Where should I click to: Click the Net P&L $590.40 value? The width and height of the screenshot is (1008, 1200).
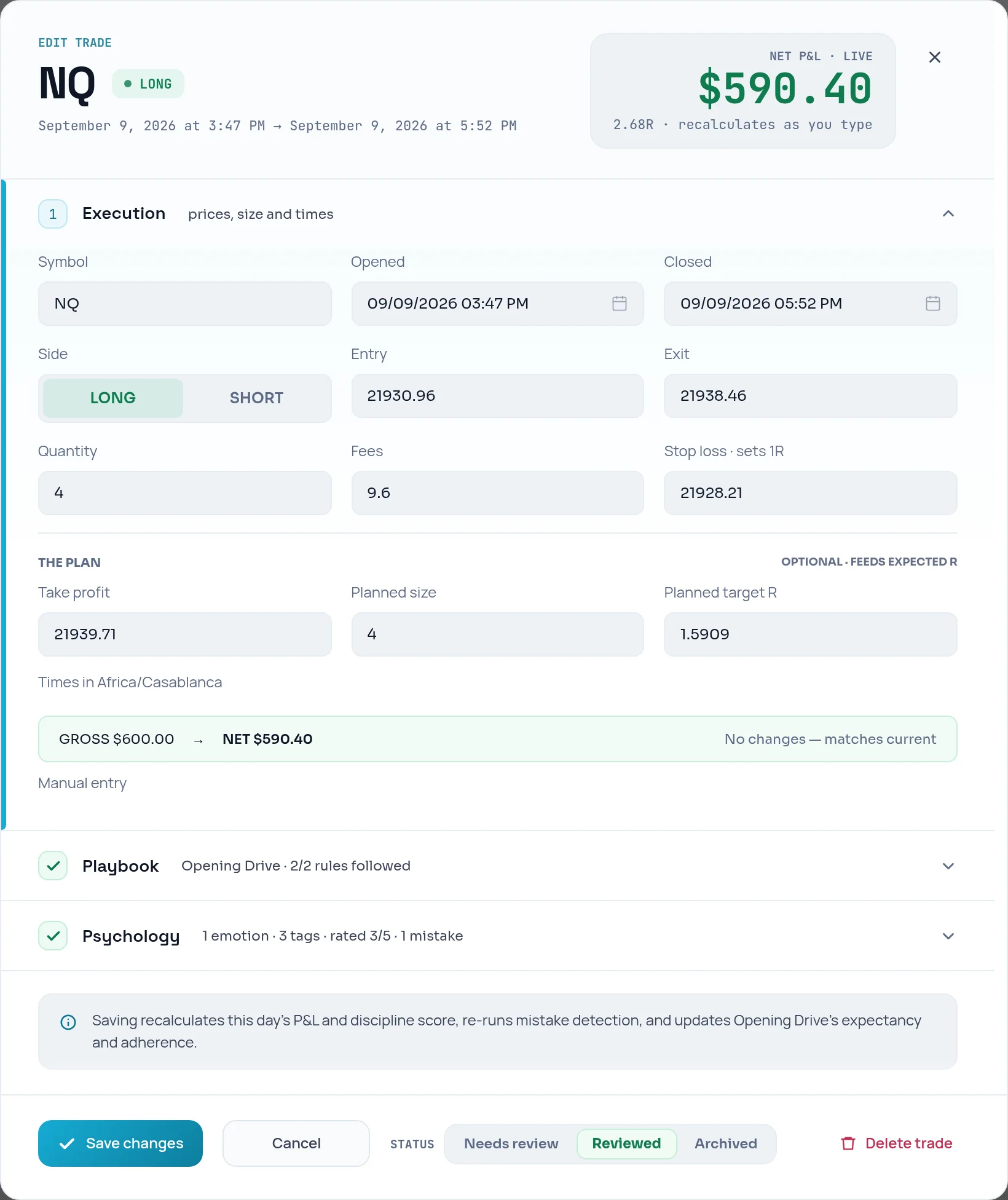785,88
